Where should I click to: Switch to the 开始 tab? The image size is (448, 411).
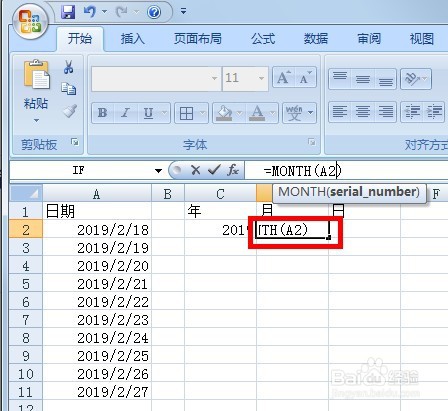pos(80,39)
